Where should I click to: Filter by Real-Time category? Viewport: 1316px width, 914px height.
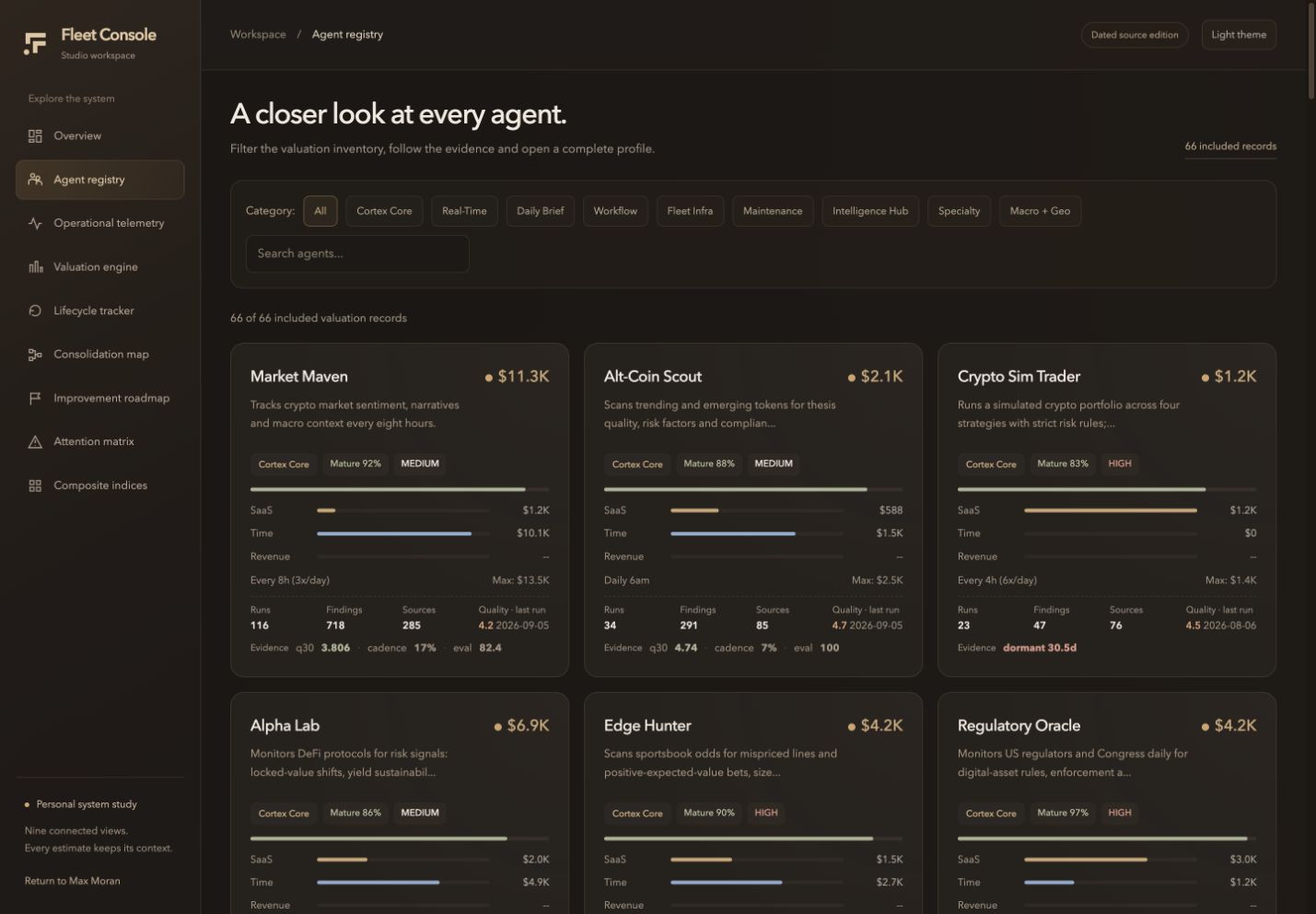[x=464, y=211]
